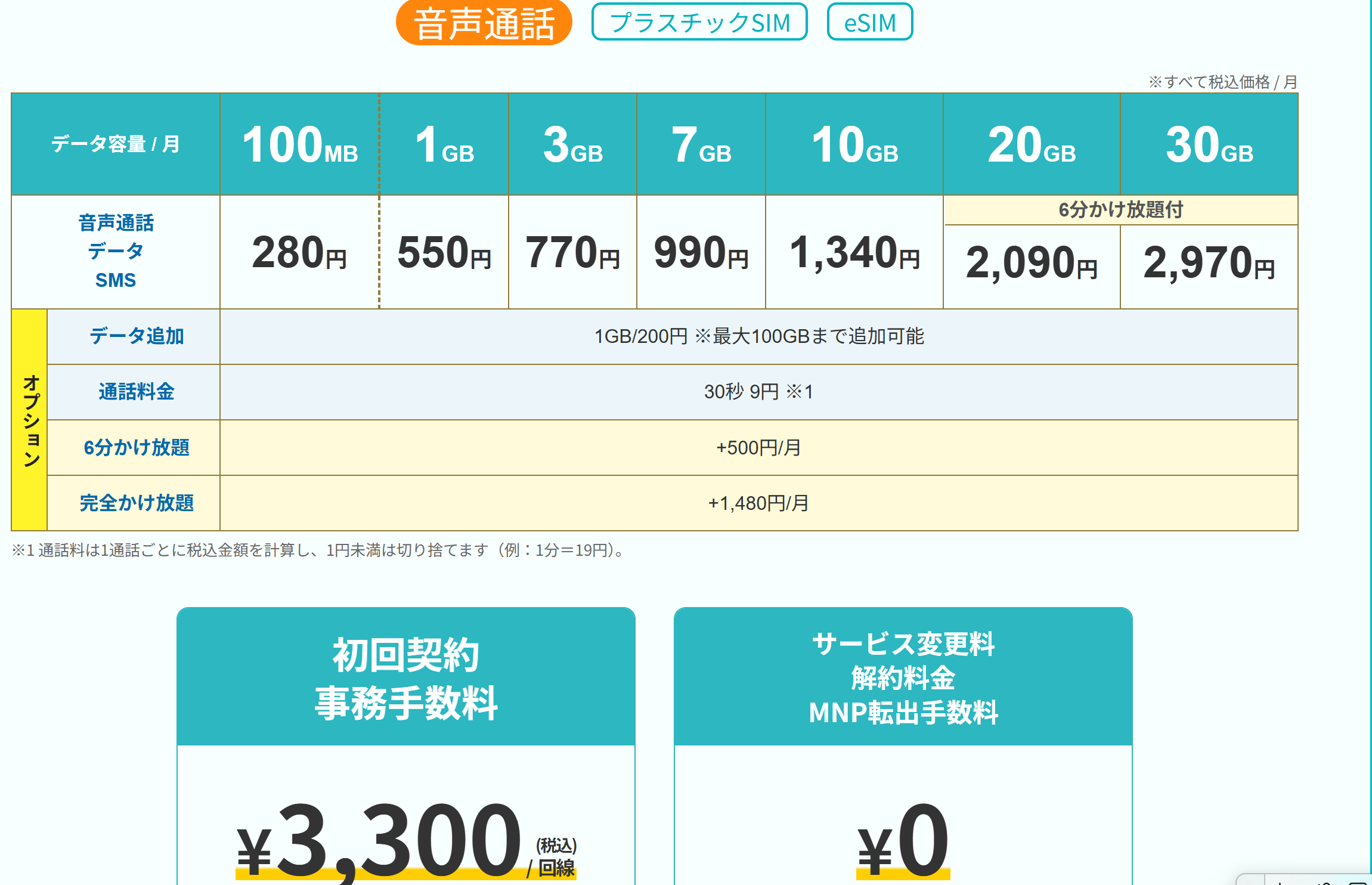Click the データ追加 option row label
The height and width of the screenshot is (885, 1372).
pyautogui.click(x=137, y=336)
